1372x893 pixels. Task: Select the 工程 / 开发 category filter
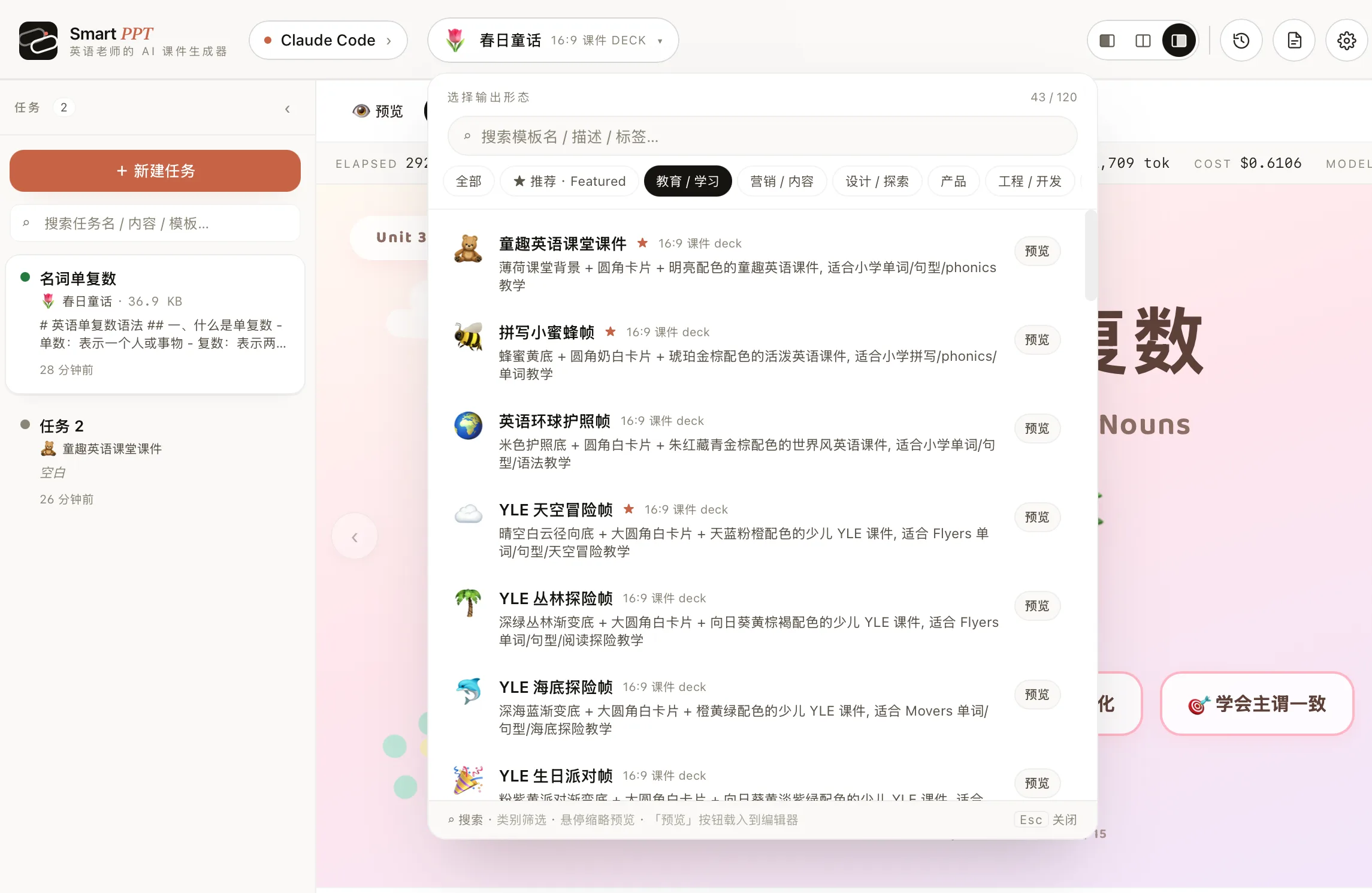[1030, 181]
